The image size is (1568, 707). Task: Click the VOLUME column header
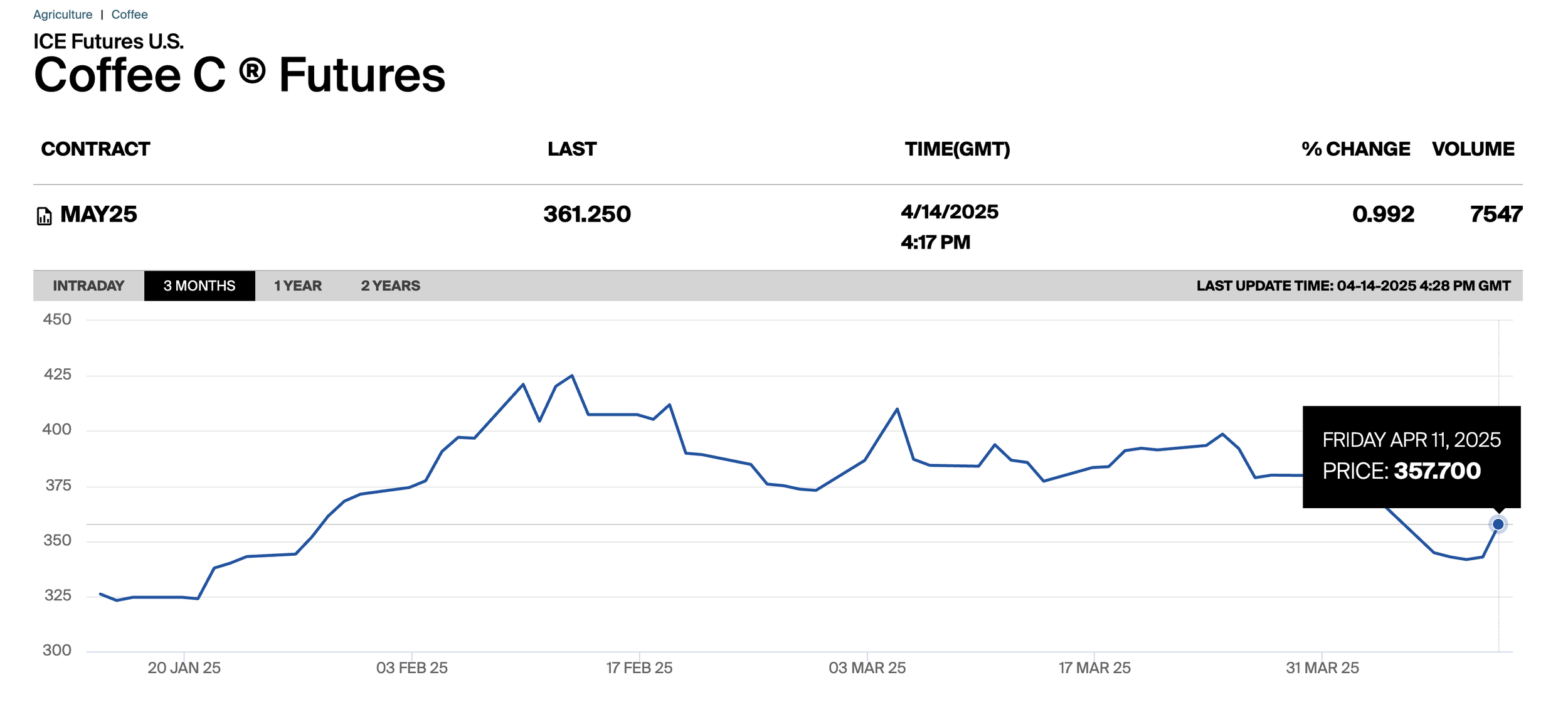tap(1473, 149)
